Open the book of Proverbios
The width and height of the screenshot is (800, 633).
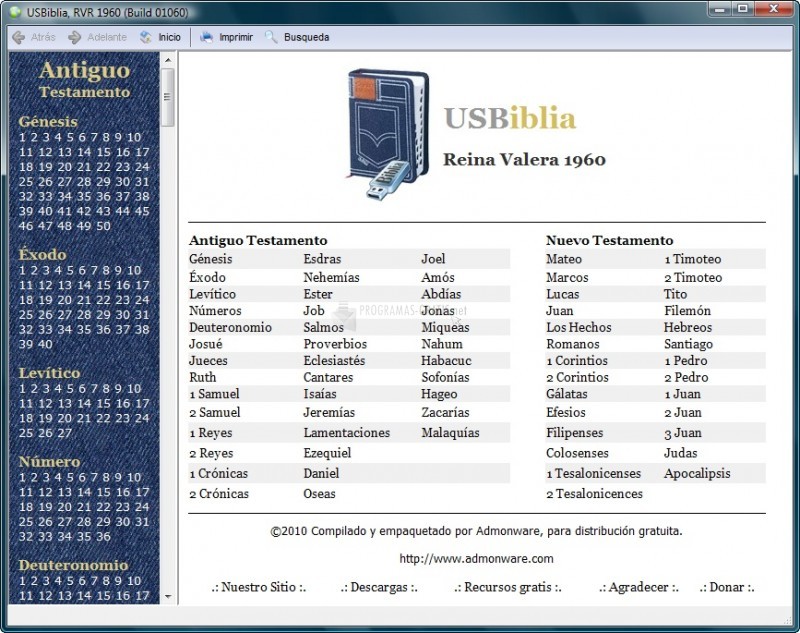coord(335,344)
